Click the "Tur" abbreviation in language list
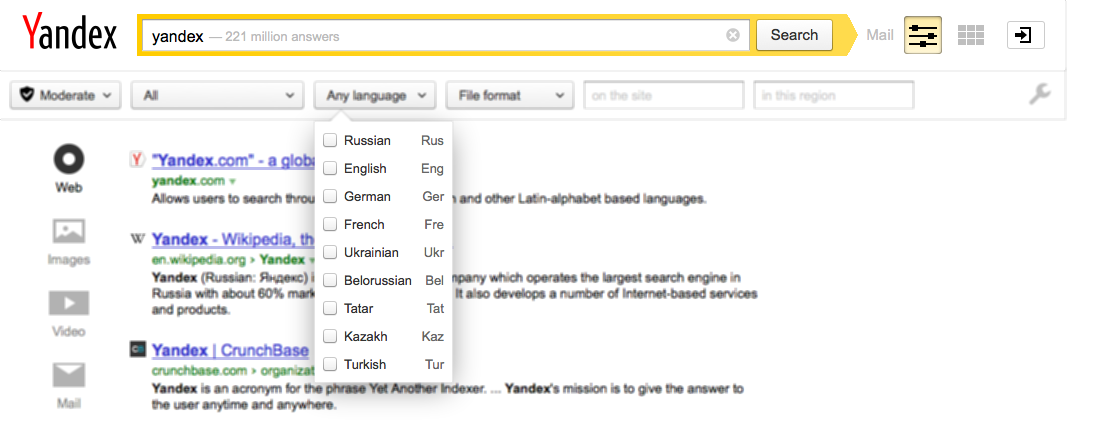This screenshot has height=432, width=1106. [x=434, y=364]
